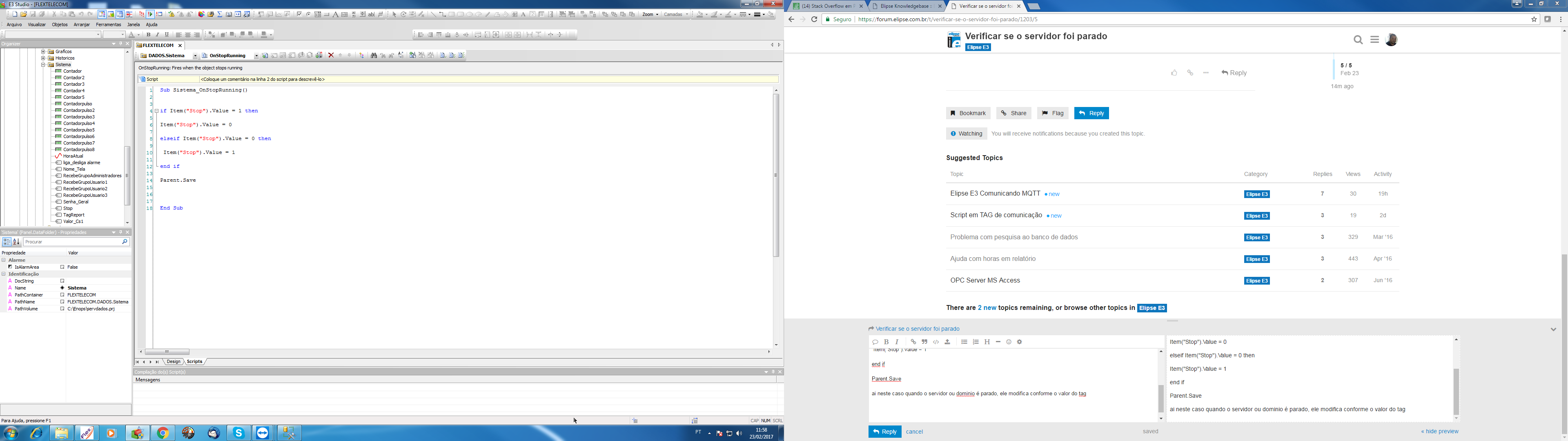This screenshot has height=441, width=1568.
Task: Open the DADOS.Sistema object dropdown
Action: pos(196,56)
